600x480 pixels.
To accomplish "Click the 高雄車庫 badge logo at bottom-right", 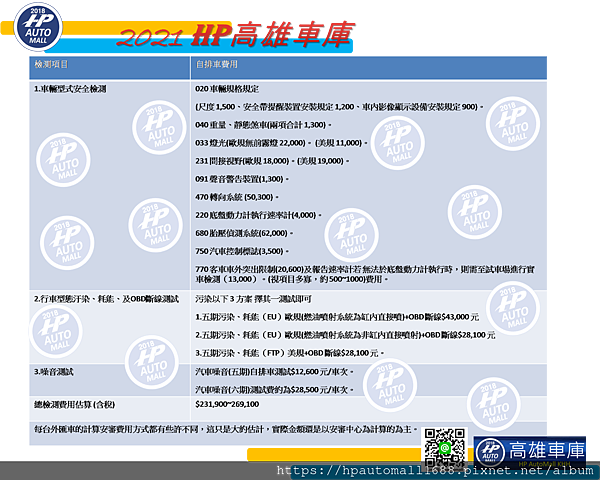I will [530, 452].
